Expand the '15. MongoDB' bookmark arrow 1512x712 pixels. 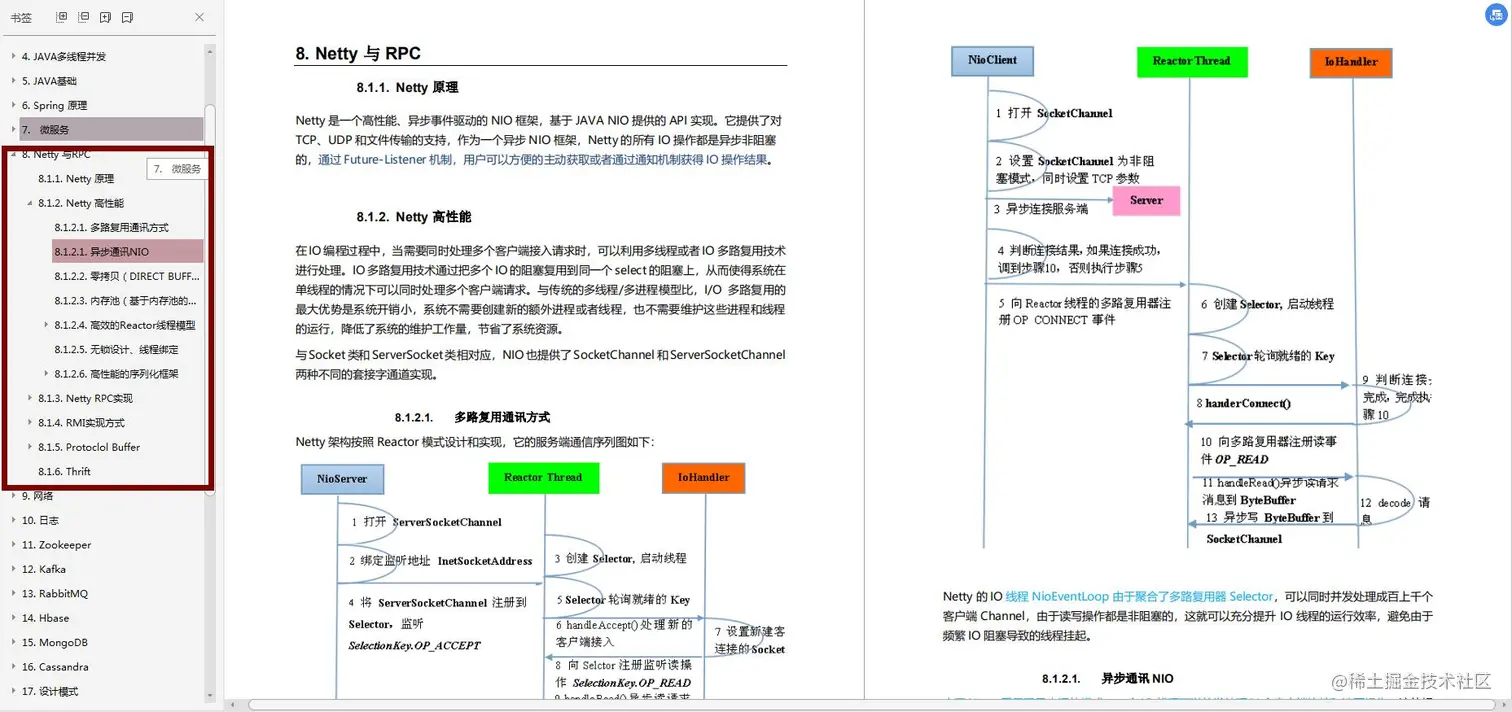pyautogui.click(x=13, y=643)
